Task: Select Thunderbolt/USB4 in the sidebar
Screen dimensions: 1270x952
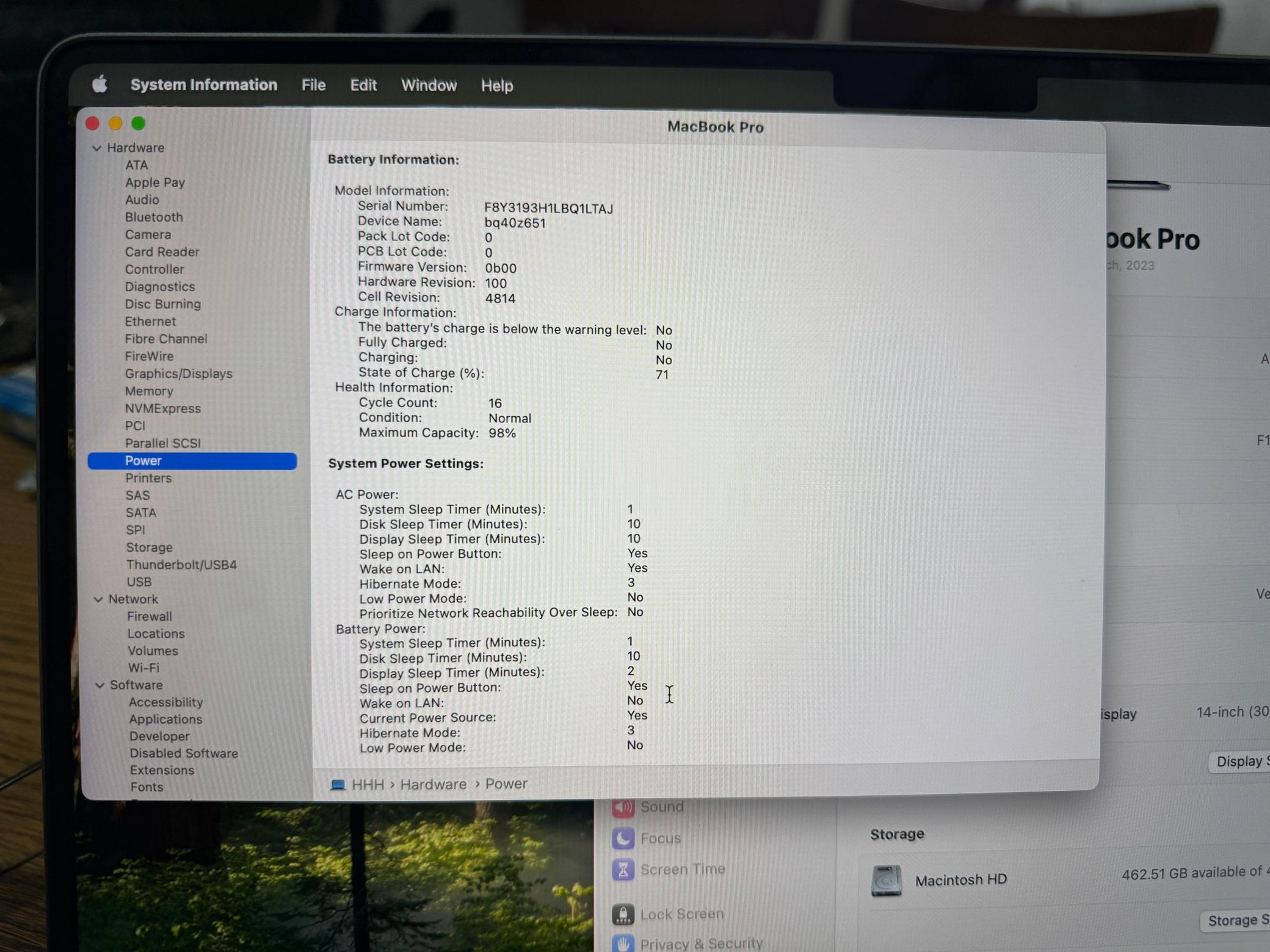Action: click(x=181, y=564)
